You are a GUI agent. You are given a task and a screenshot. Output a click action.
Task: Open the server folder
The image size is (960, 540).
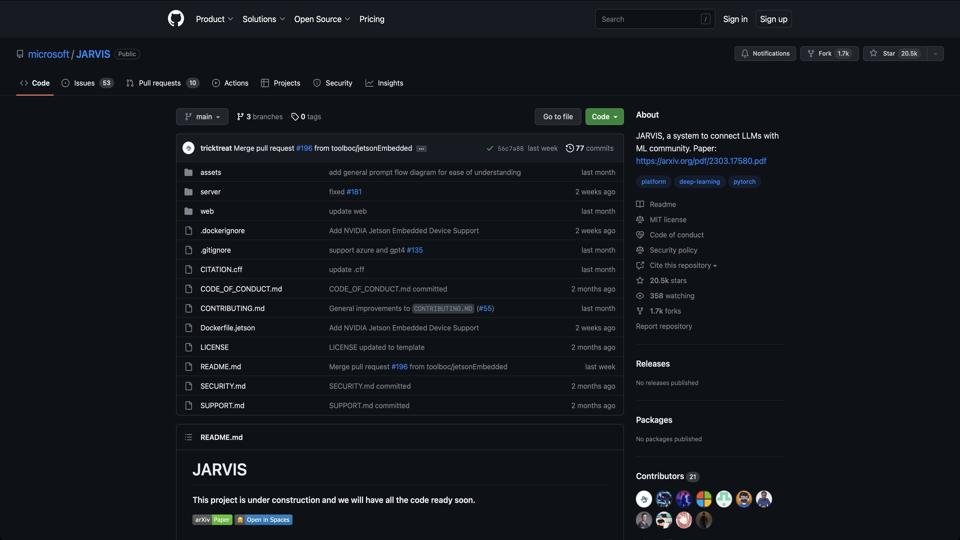[210, 192]
